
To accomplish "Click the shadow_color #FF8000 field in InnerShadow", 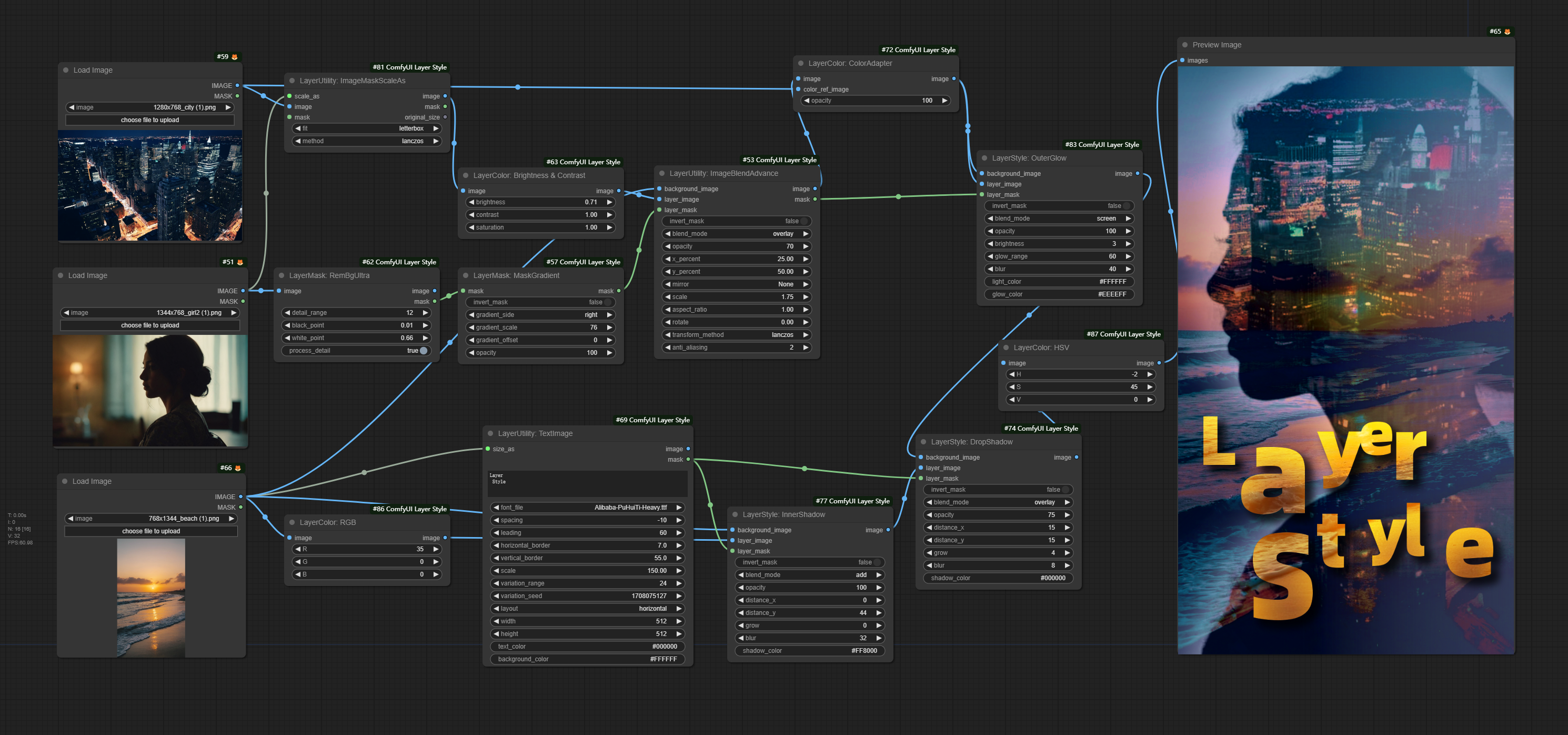I will pos(810,651).
